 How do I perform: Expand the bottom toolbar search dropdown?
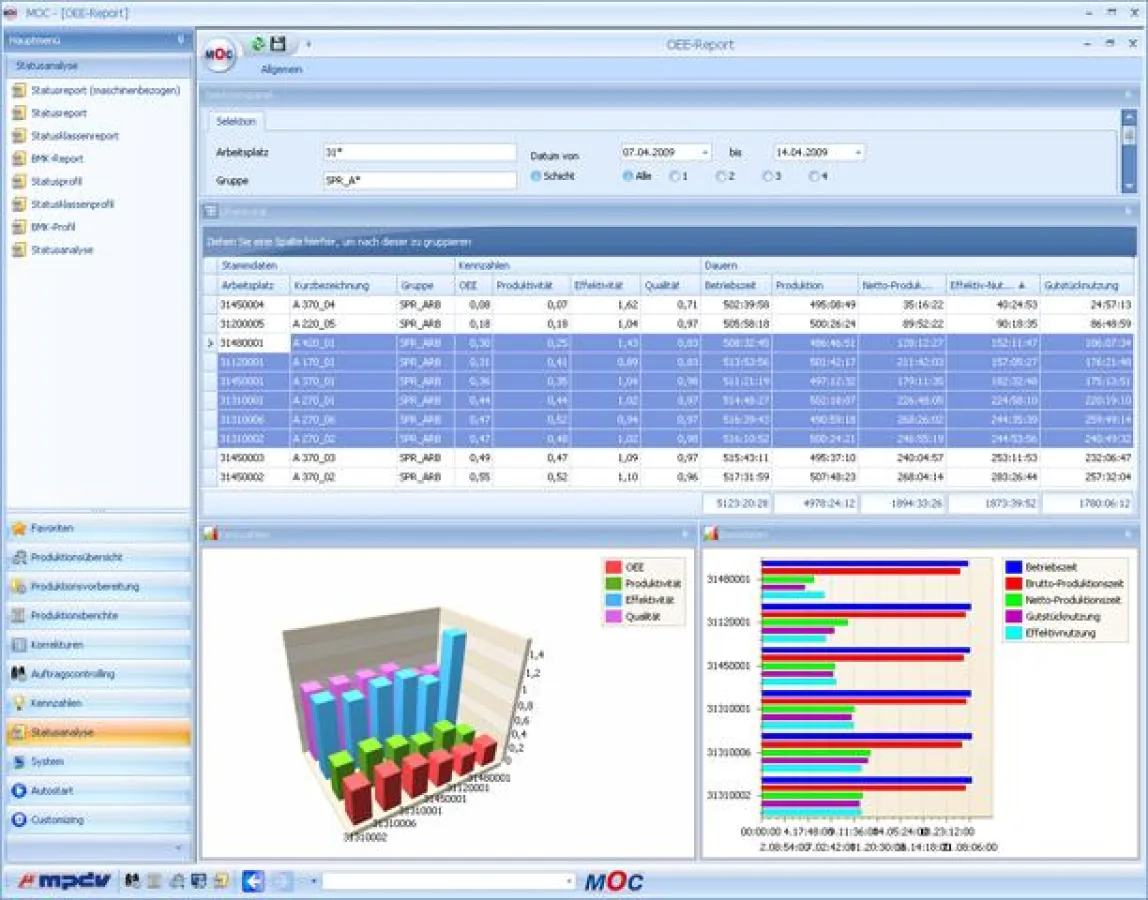[570, 881]
